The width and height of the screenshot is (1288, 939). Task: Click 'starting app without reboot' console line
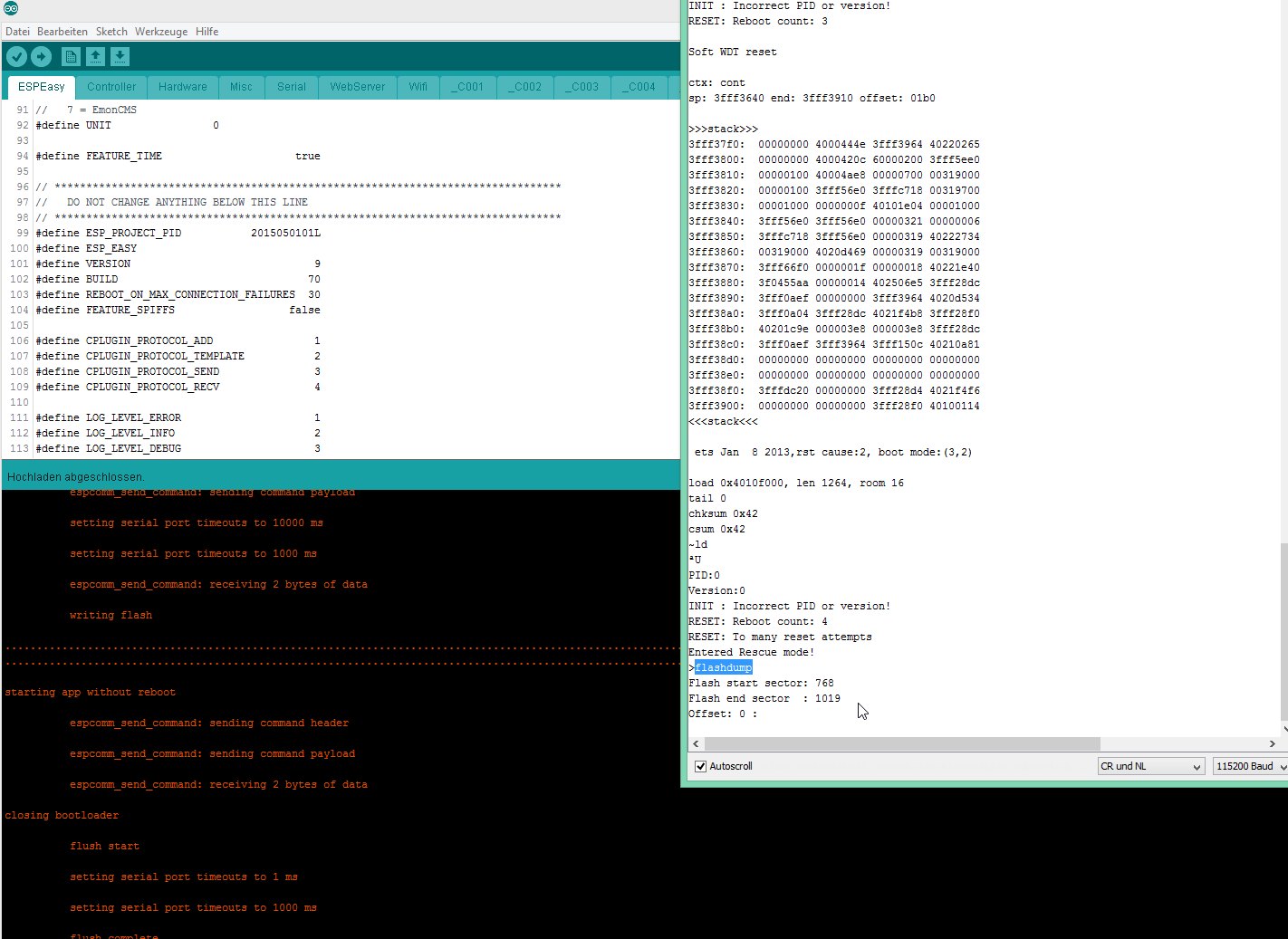91,692
